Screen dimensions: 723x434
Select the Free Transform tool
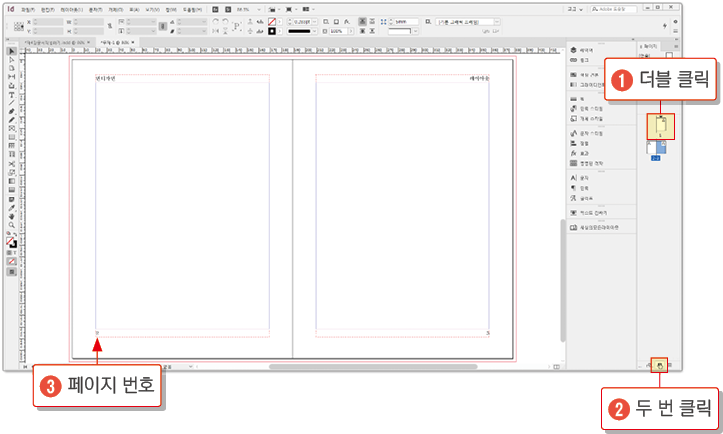(x=12, y=172)
